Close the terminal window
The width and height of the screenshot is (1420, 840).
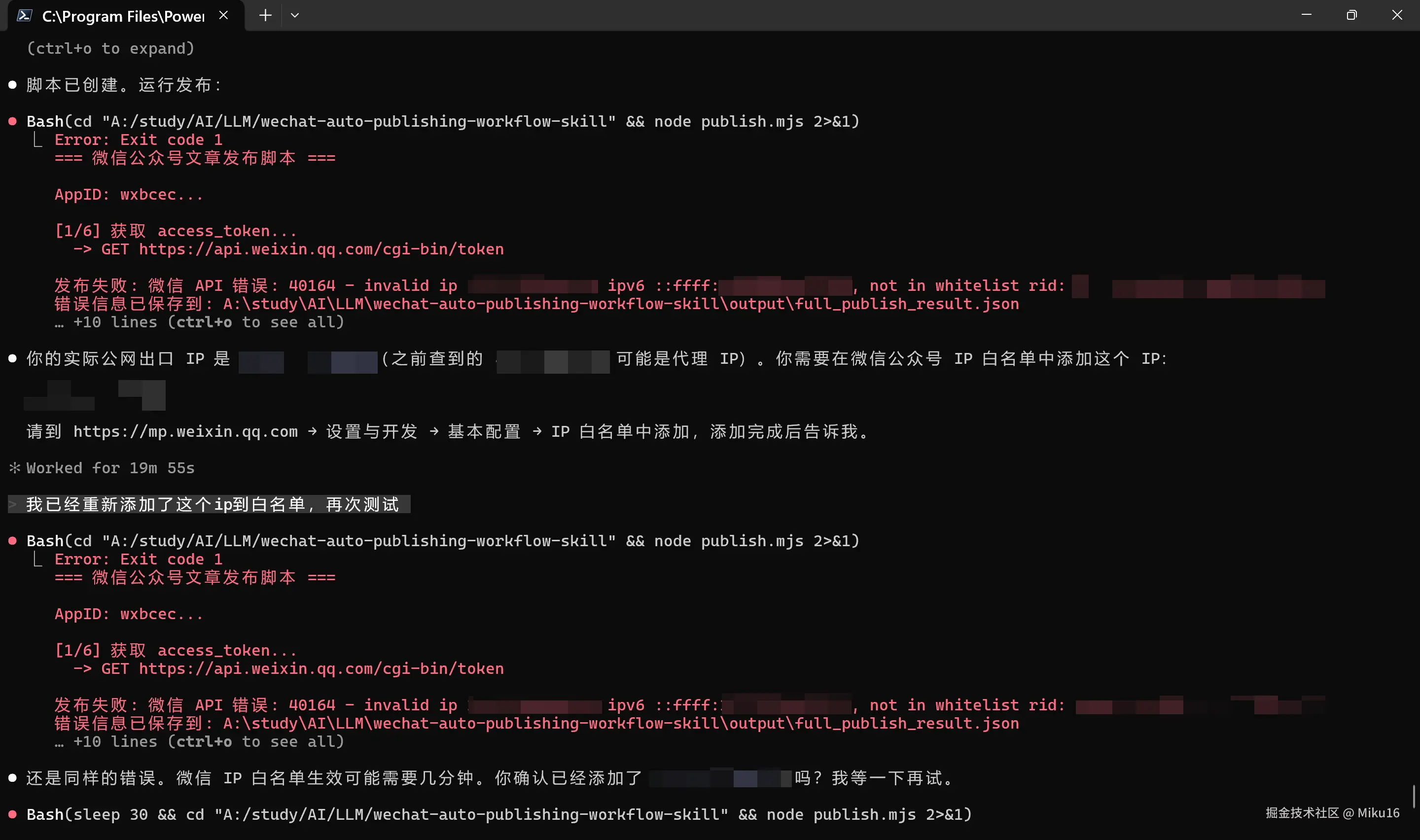click(x=1397, y=15)
